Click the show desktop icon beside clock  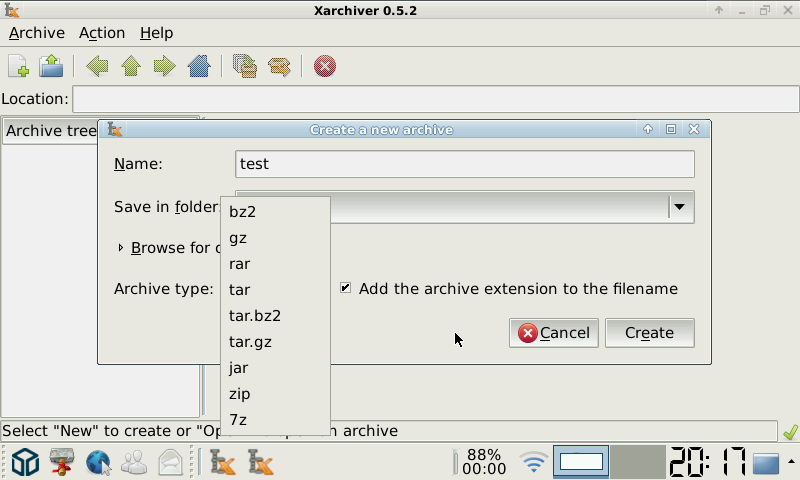click(x=765, y=463)
